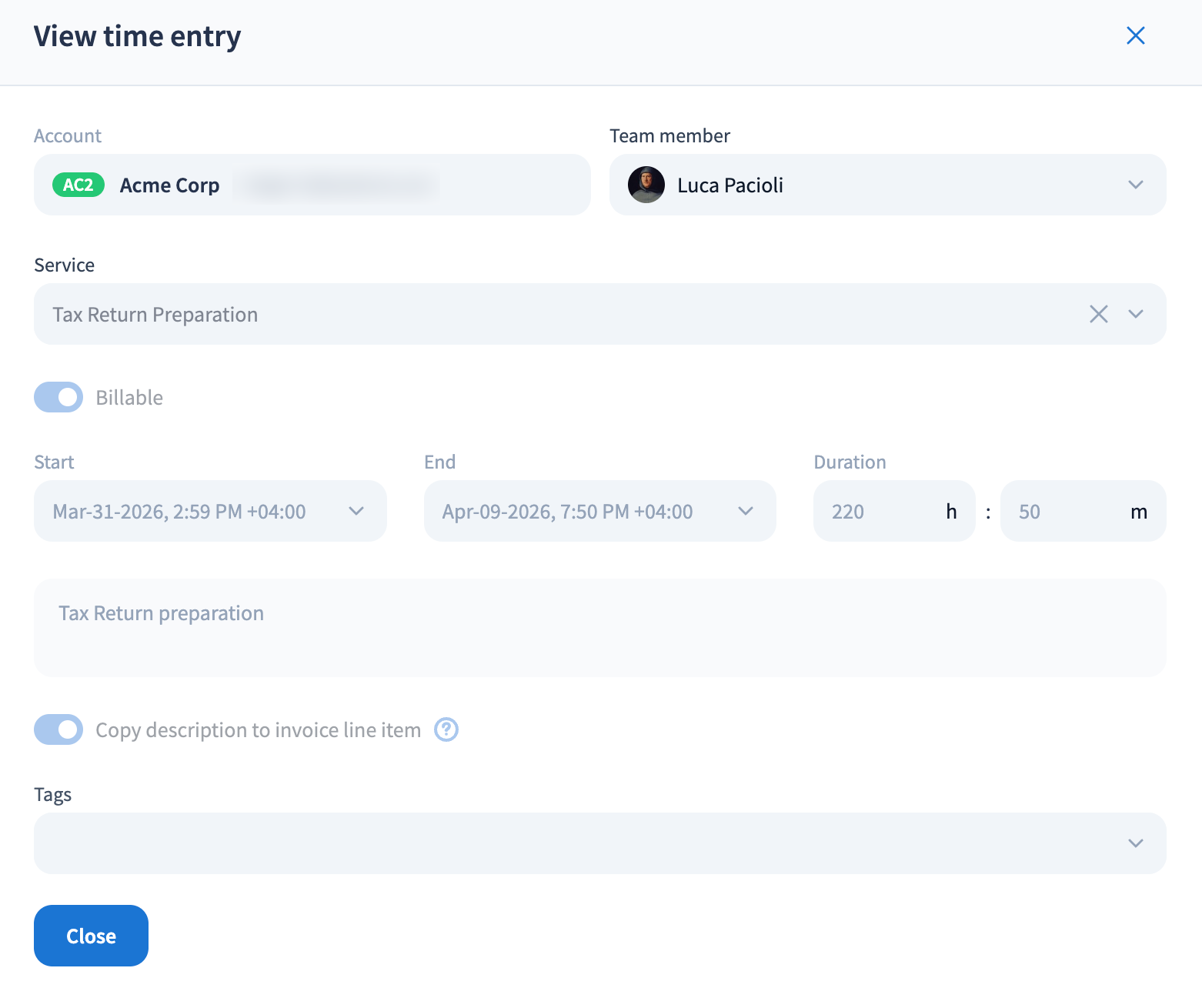
Task: Toggle the Billable switch
Action: pyautogui.click(x=58, y=397)
